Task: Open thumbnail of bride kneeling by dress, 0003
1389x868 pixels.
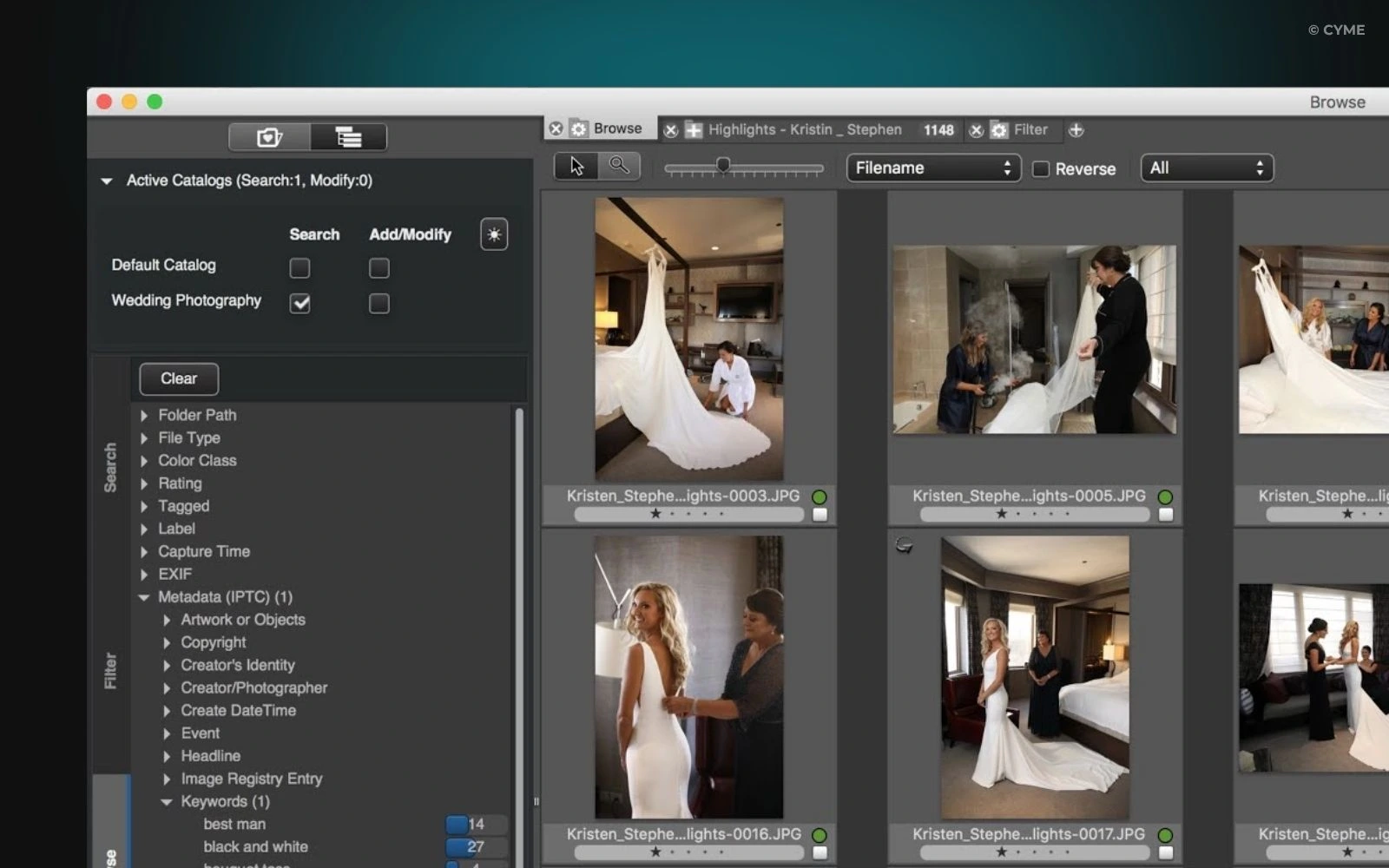Action: 689,339
